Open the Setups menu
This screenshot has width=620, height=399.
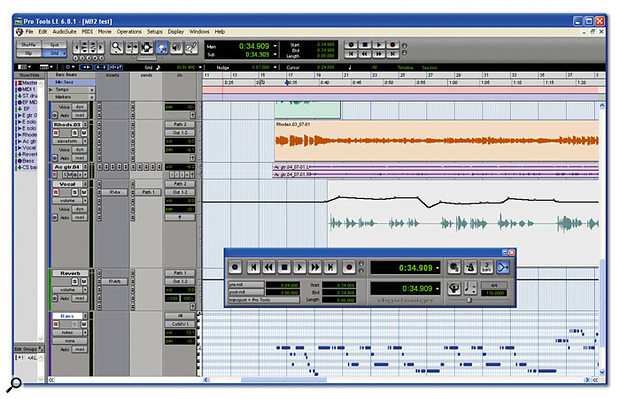[x=155, y=32]
